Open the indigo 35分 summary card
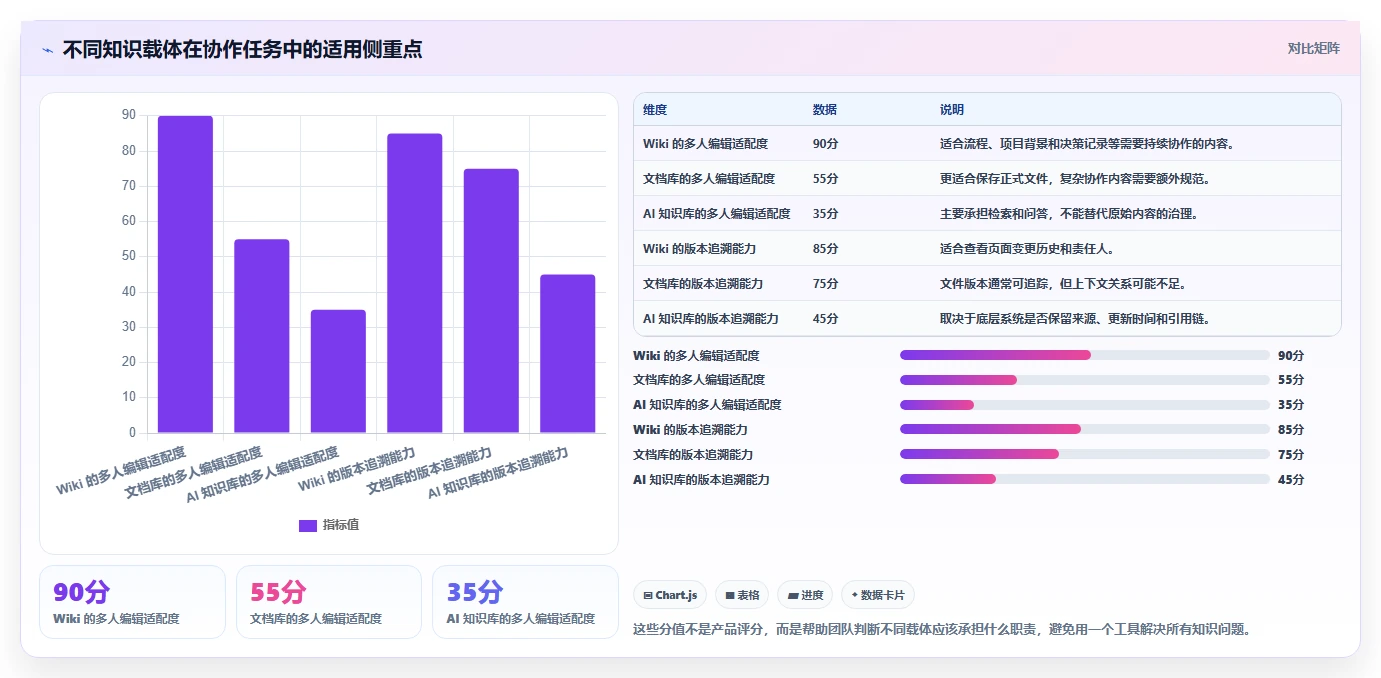1381x678 pixels. [525, 602]
